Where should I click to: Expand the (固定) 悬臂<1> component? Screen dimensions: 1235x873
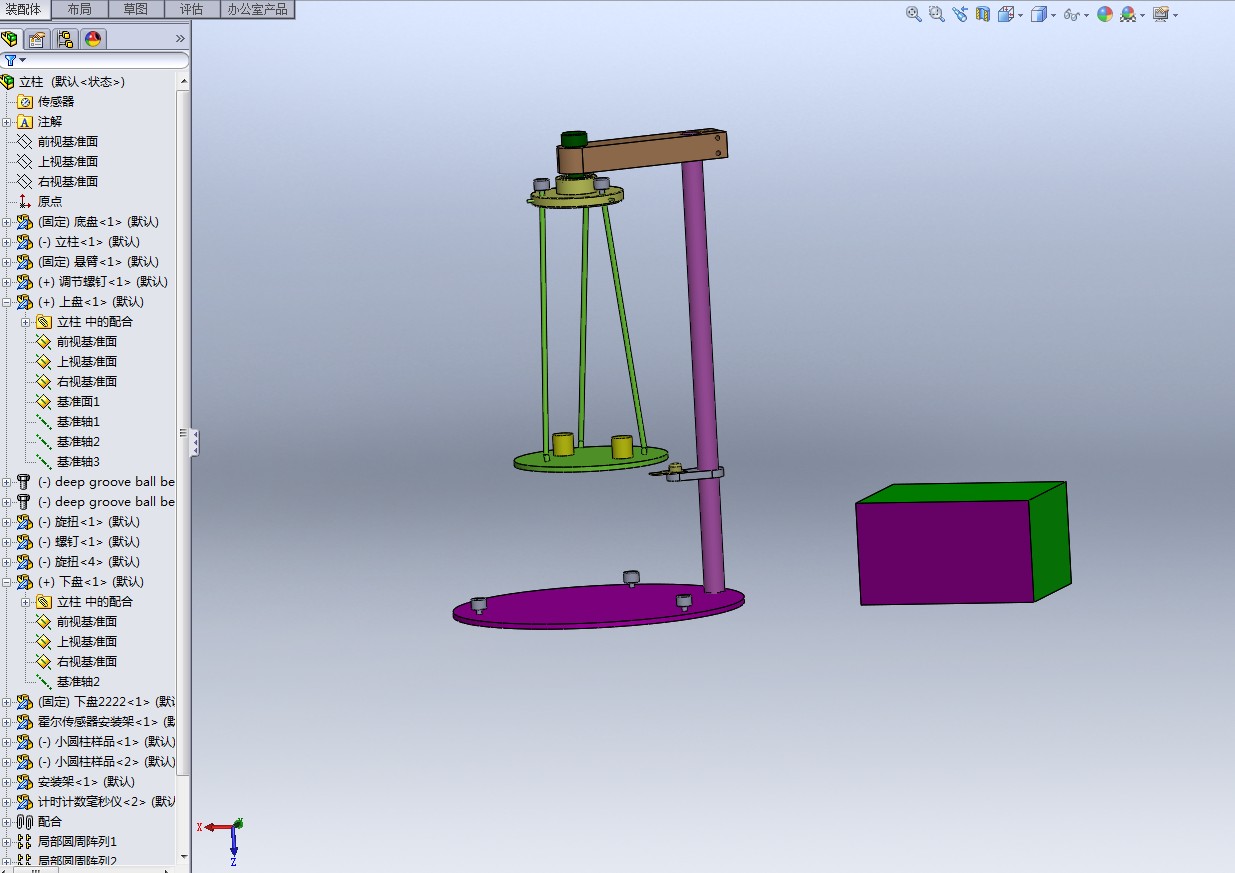pyautogui.click(x=7, y=262)
